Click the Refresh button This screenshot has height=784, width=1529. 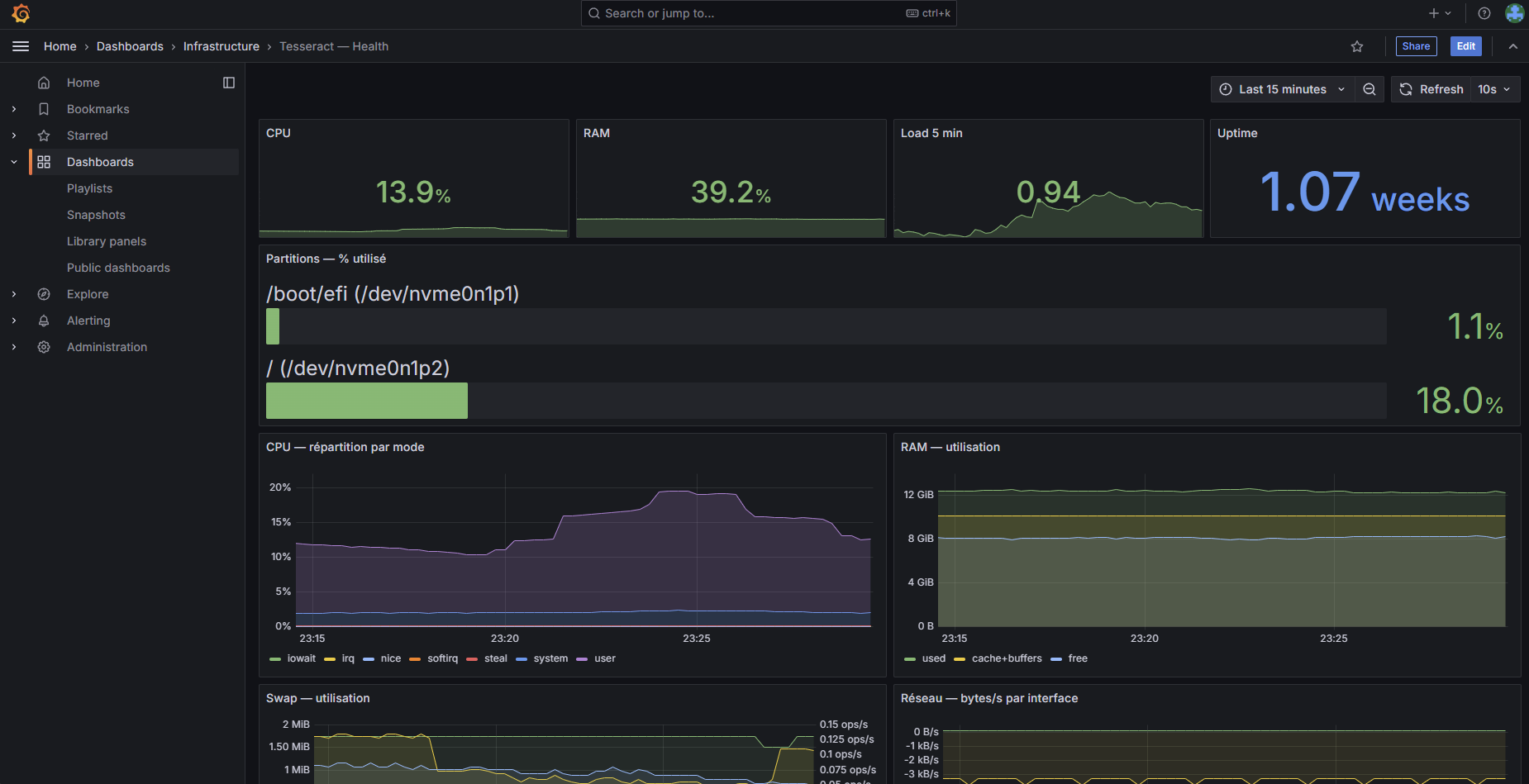point(1431,89)
